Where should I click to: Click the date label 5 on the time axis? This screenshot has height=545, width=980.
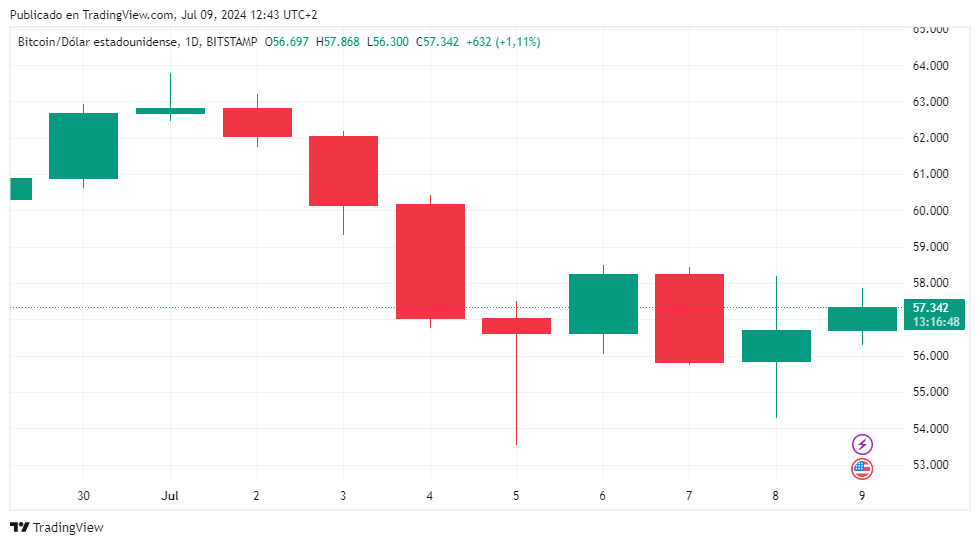point(516,496)
